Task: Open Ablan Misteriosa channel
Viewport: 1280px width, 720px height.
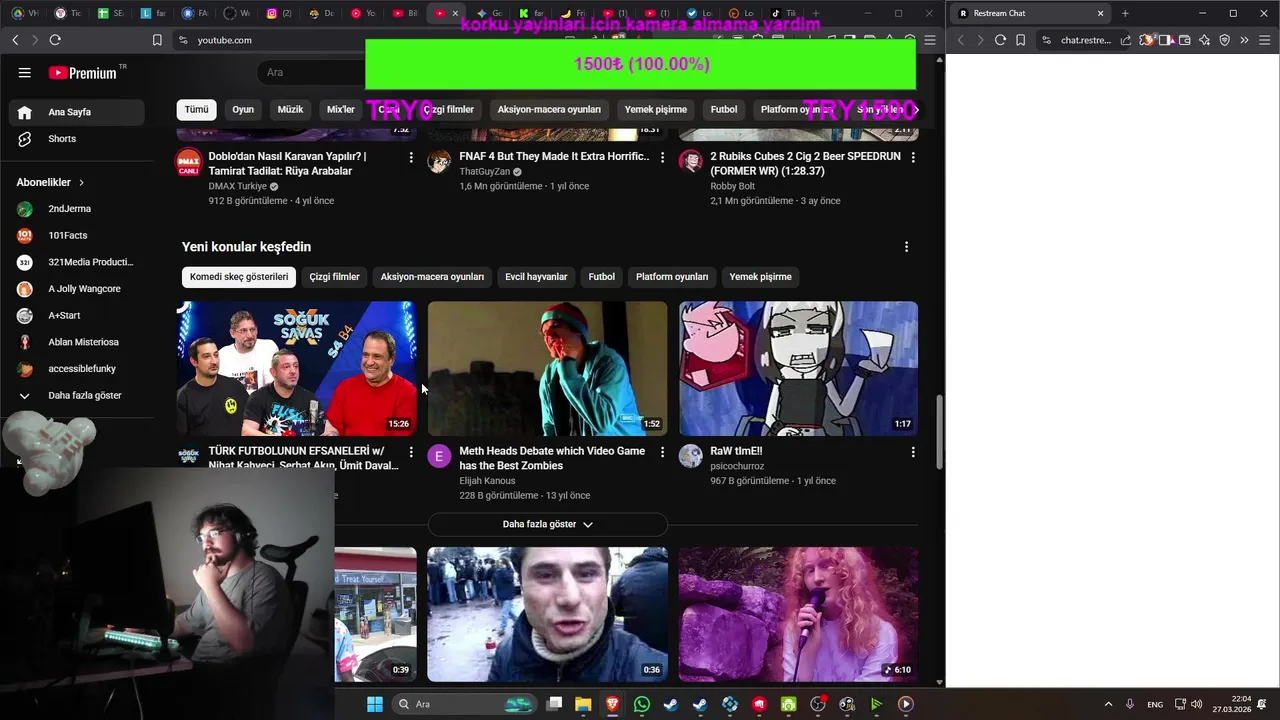Action: coord(83,342)
